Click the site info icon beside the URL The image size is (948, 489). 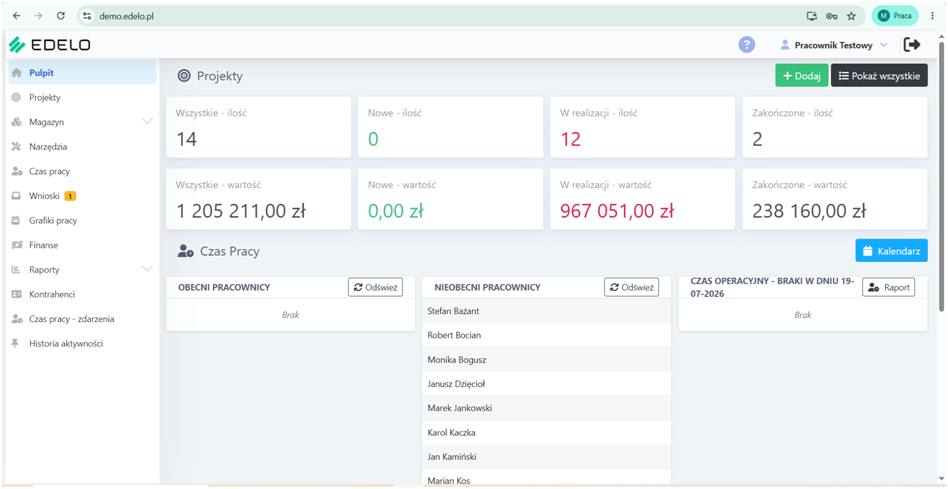point(87,16)
